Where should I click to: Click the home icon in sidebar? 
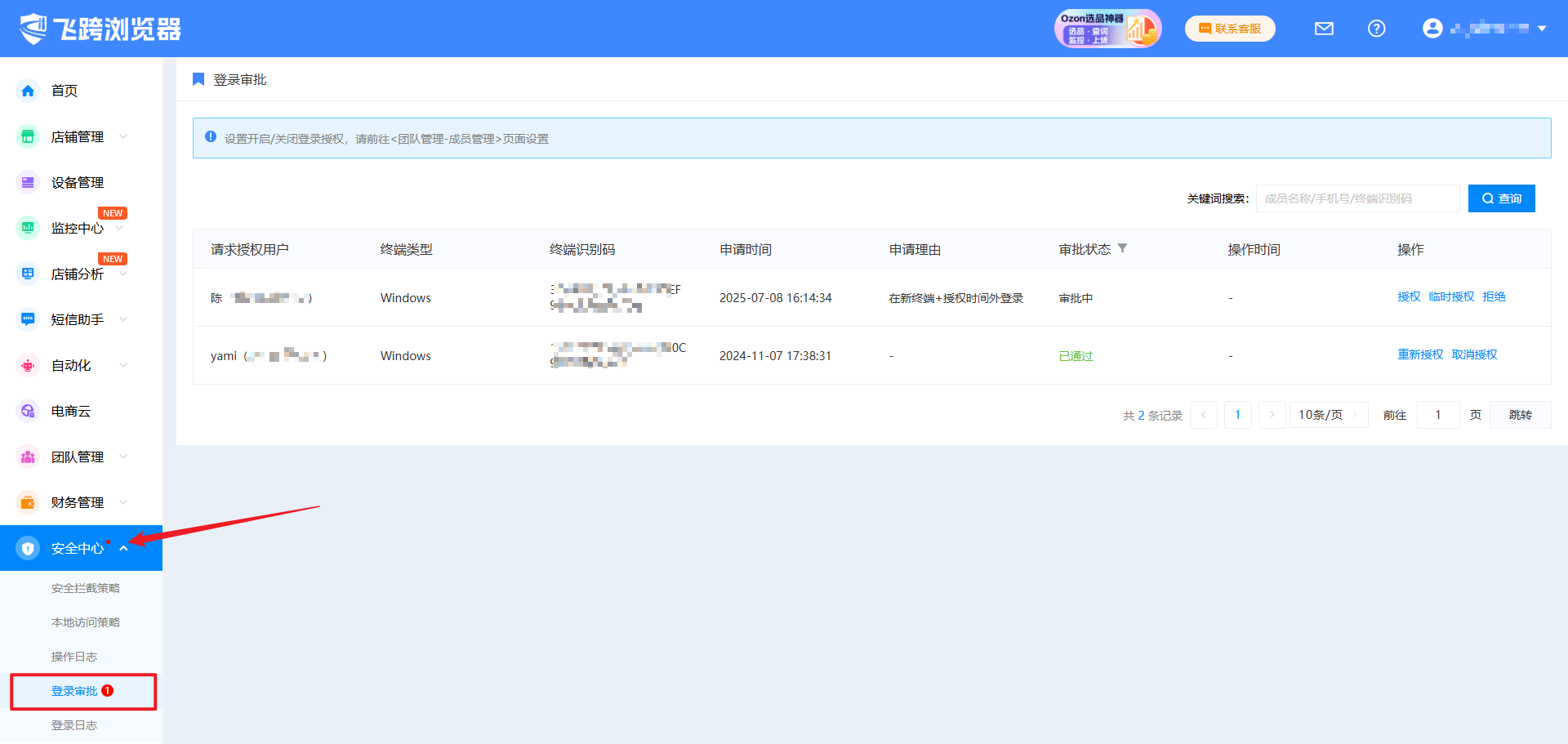click(28, 91)
